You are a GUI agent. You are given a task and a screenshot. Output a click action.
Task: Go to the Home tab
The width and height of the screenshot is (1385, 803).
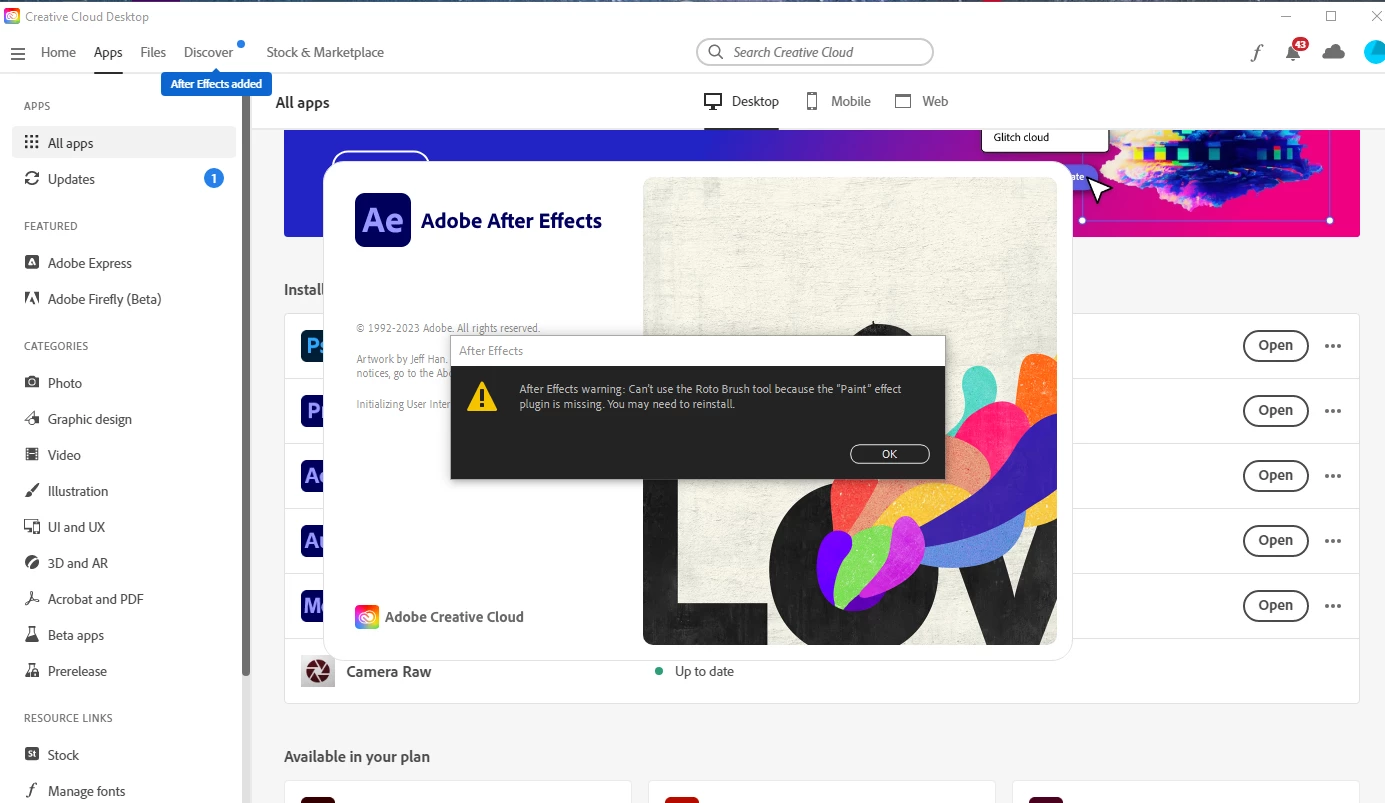[x=58, y=52]
